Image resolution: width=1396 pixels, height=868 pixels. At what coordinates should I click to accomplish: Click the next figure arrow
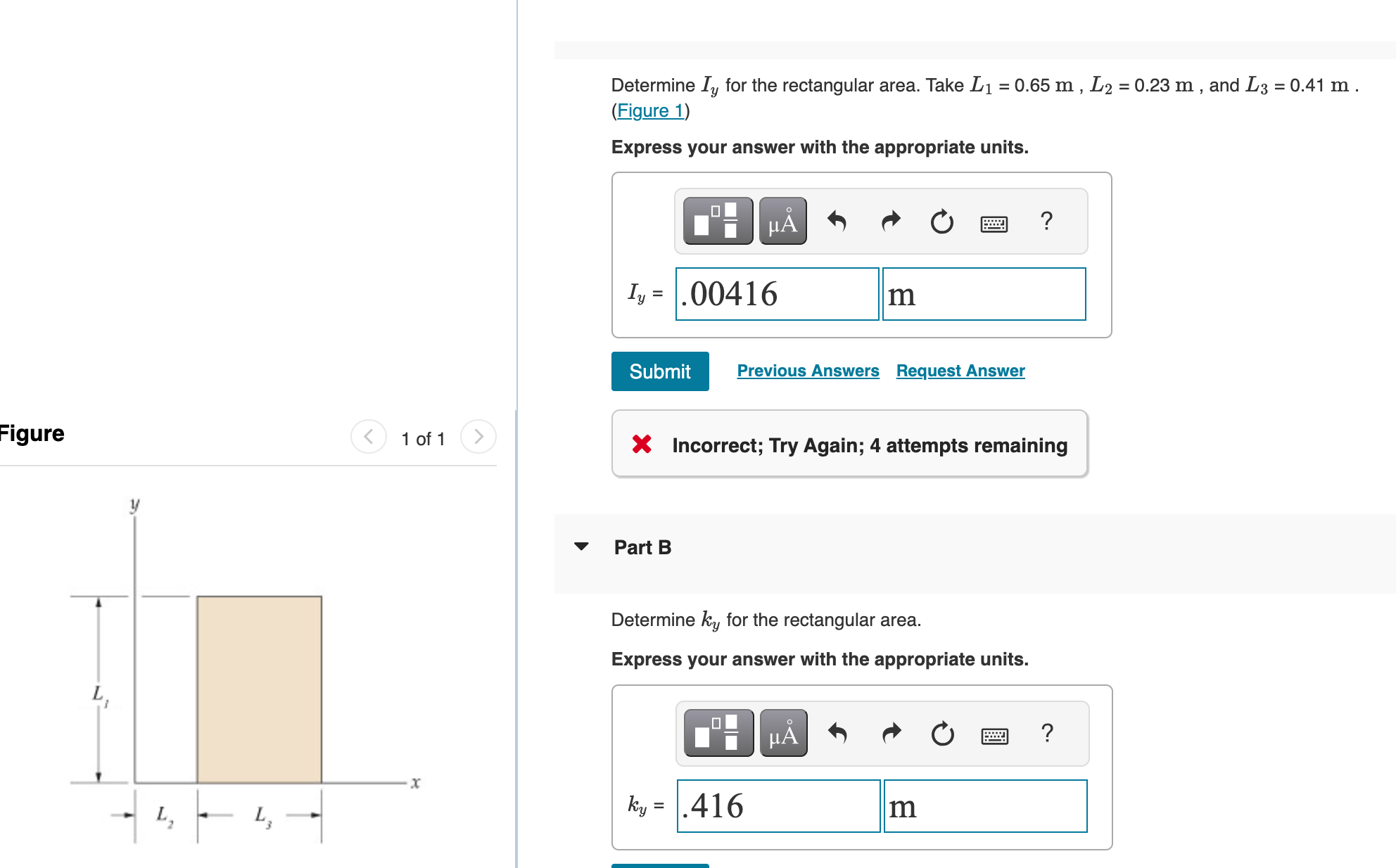tap(478, 437)
